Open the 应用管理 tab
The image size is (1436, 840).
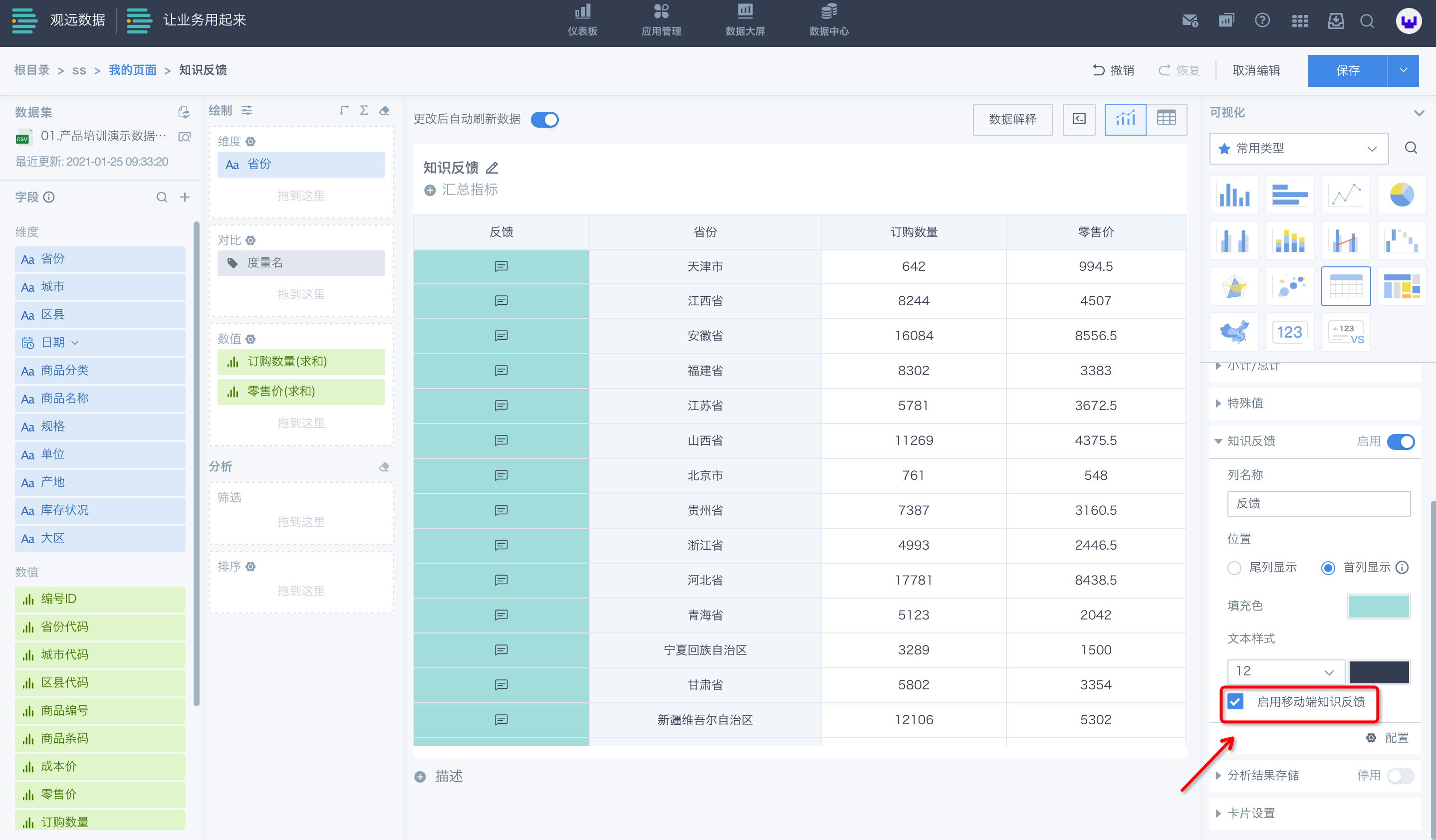[661, 20]
